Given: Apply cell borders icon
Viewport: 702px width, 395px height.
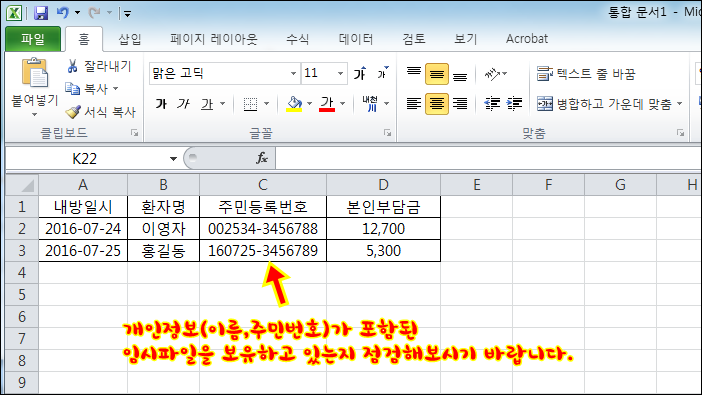Looking at the screenshot, I should click(250, 104).
